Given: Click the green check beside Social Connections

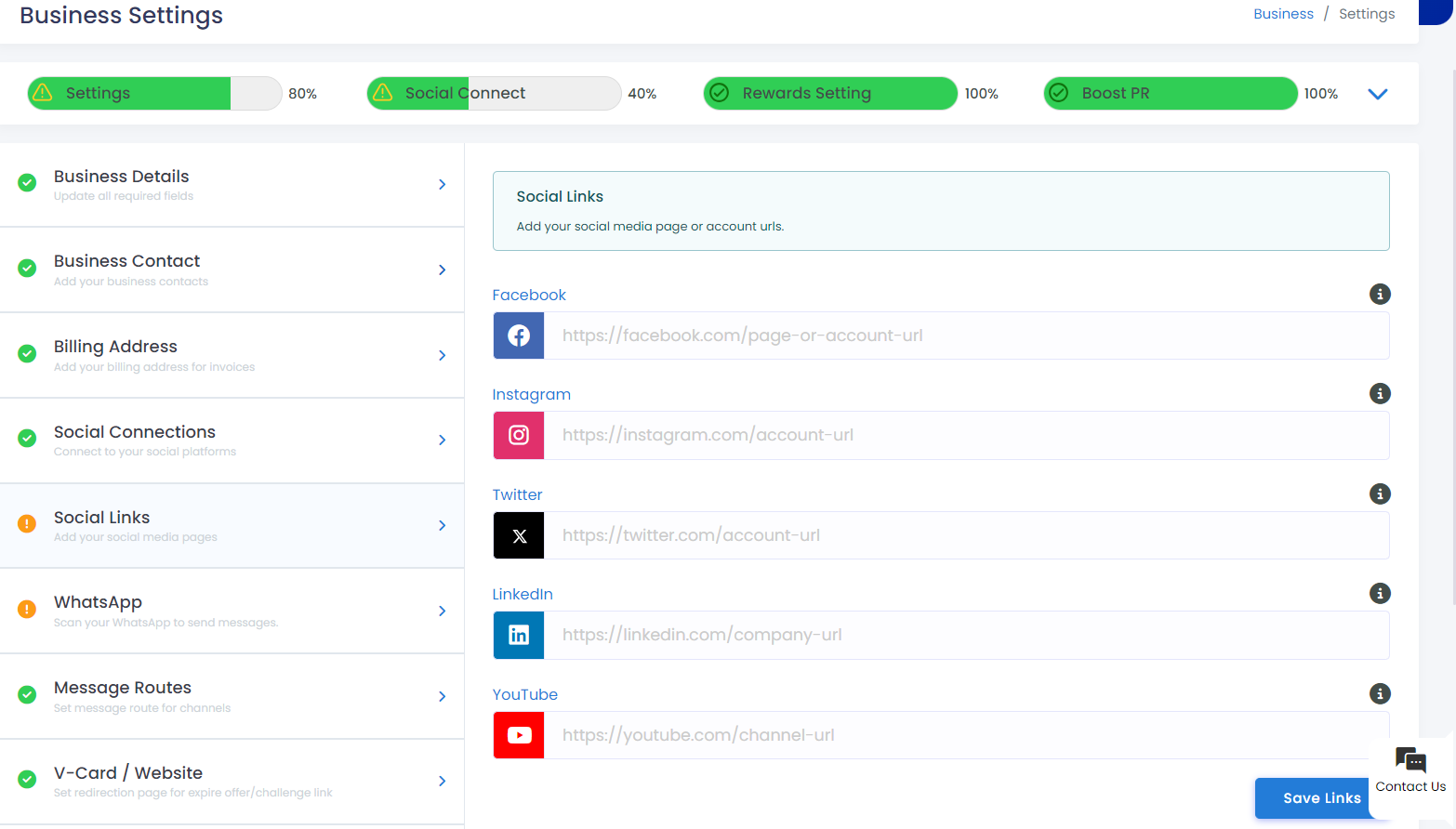Looking at the screenshot, I should pos(27,439).
